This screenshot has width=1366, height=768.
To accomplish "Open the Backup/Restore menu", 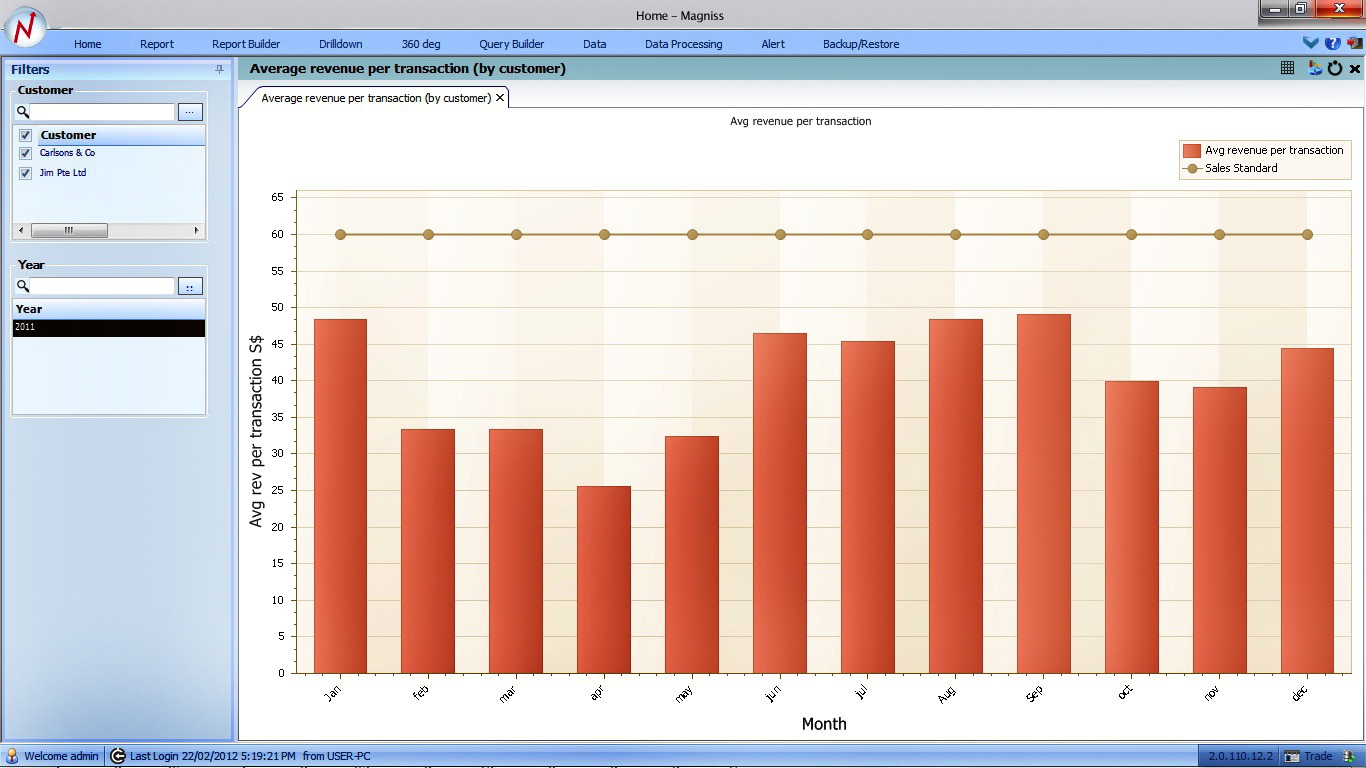I will point(861,44).
